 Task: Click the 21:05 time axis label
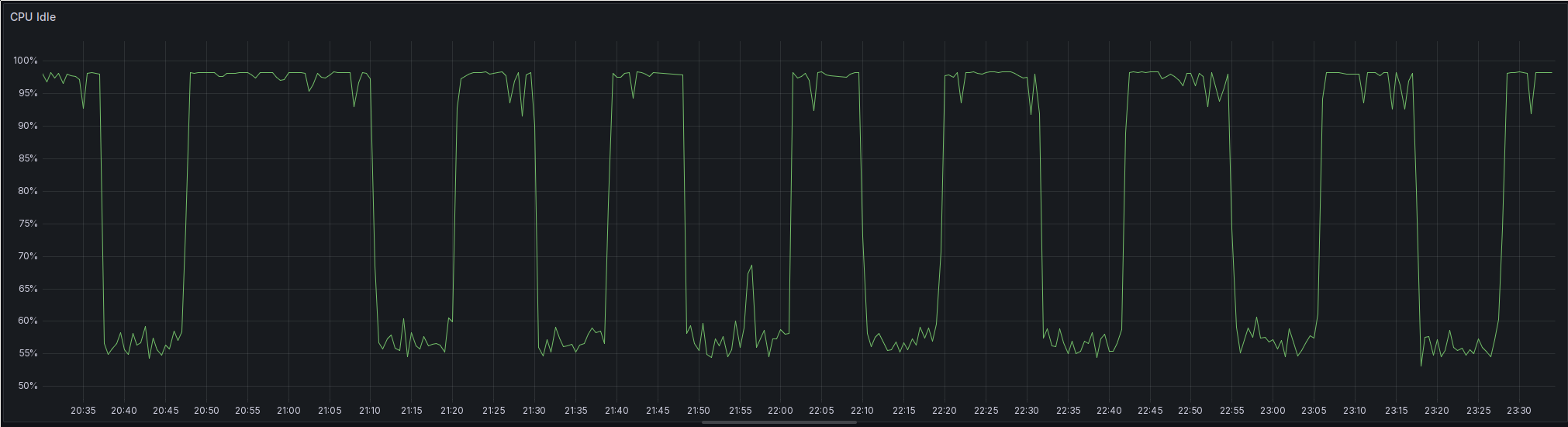click(330, 411)
